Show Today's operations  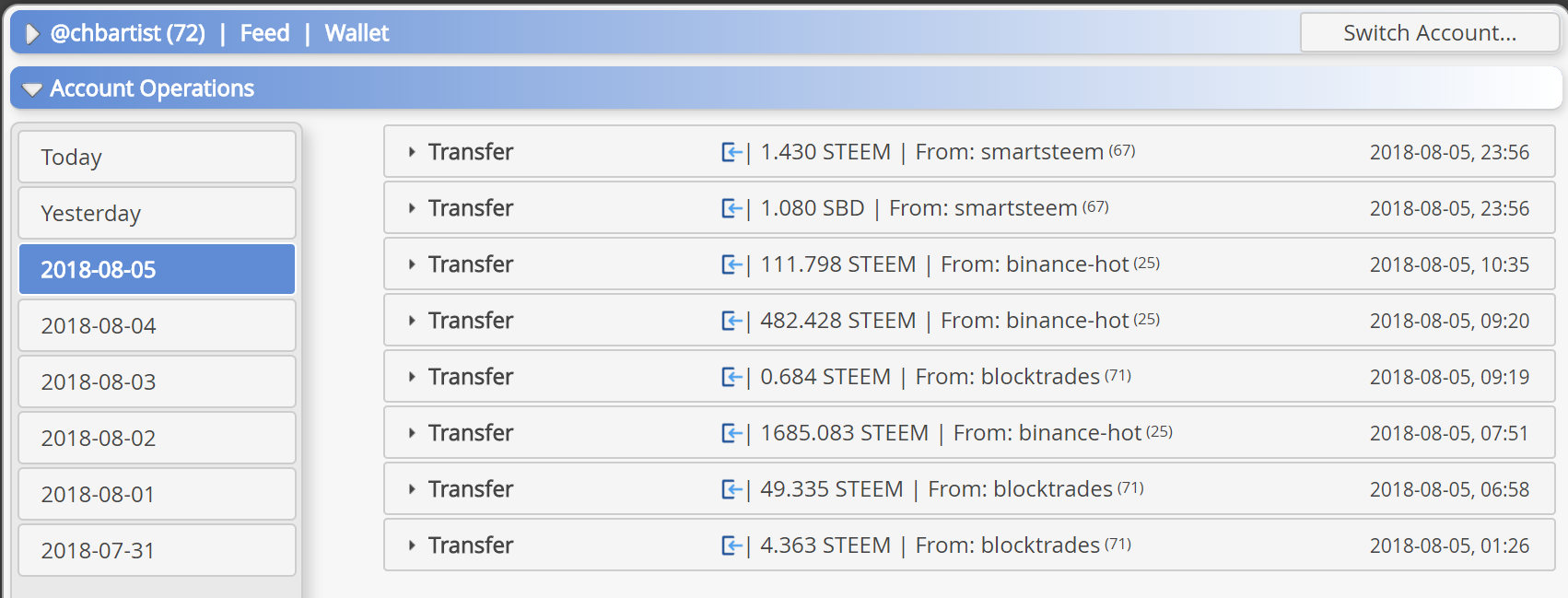click(x=157, y=157)
